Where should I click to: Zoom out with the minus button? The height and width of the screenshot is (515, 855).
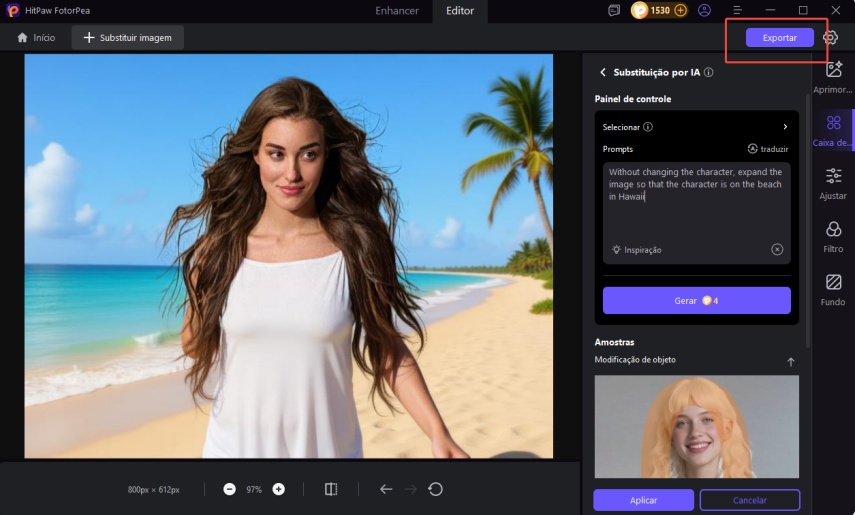tap(229, 489)
